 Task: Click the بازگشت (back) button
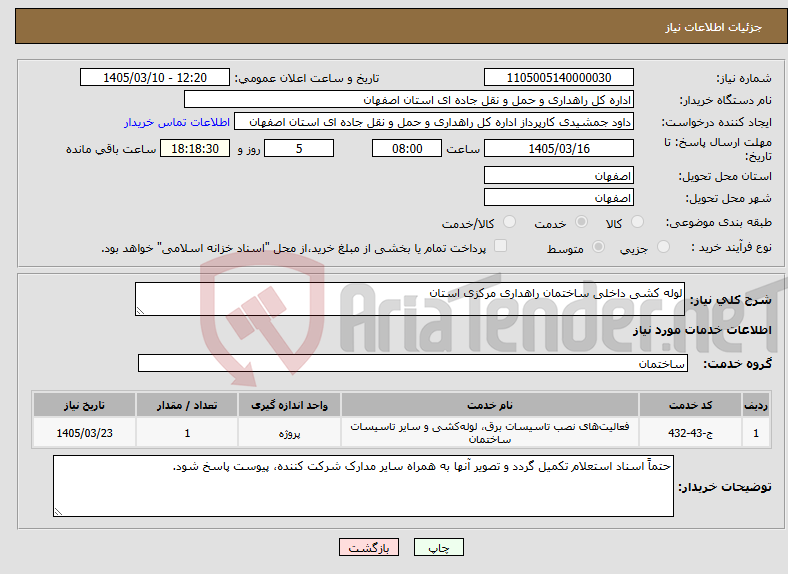point(369,547)
